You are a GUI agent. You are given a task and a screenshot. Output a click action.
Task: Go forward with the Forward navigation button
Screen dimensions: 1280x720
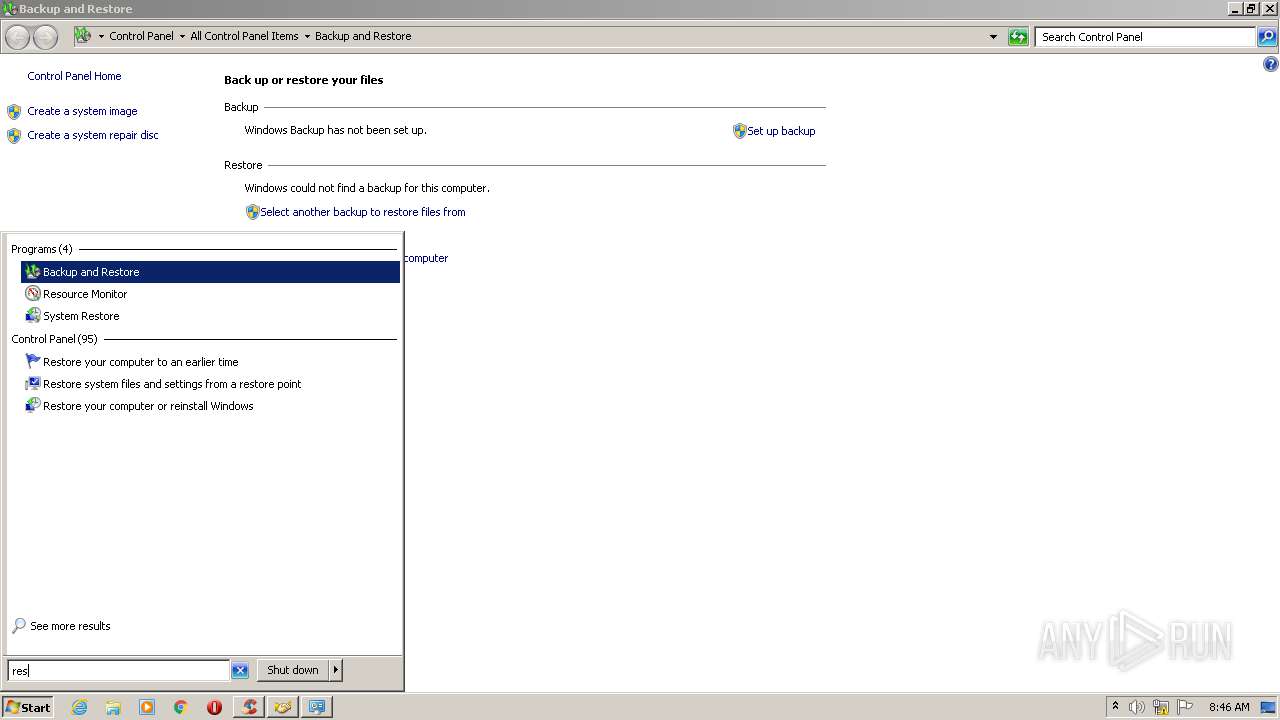(45, 37)
